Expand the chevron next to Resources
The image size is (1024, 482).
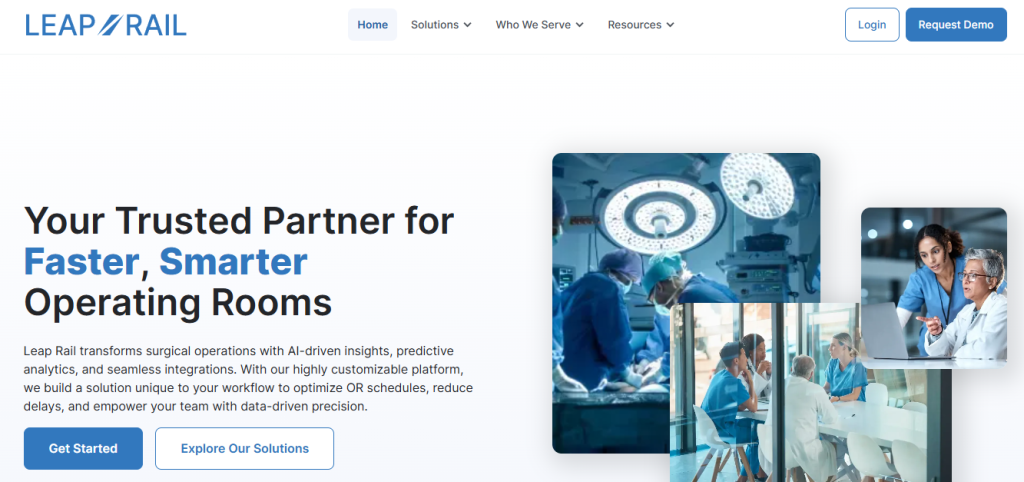[670, 25]
